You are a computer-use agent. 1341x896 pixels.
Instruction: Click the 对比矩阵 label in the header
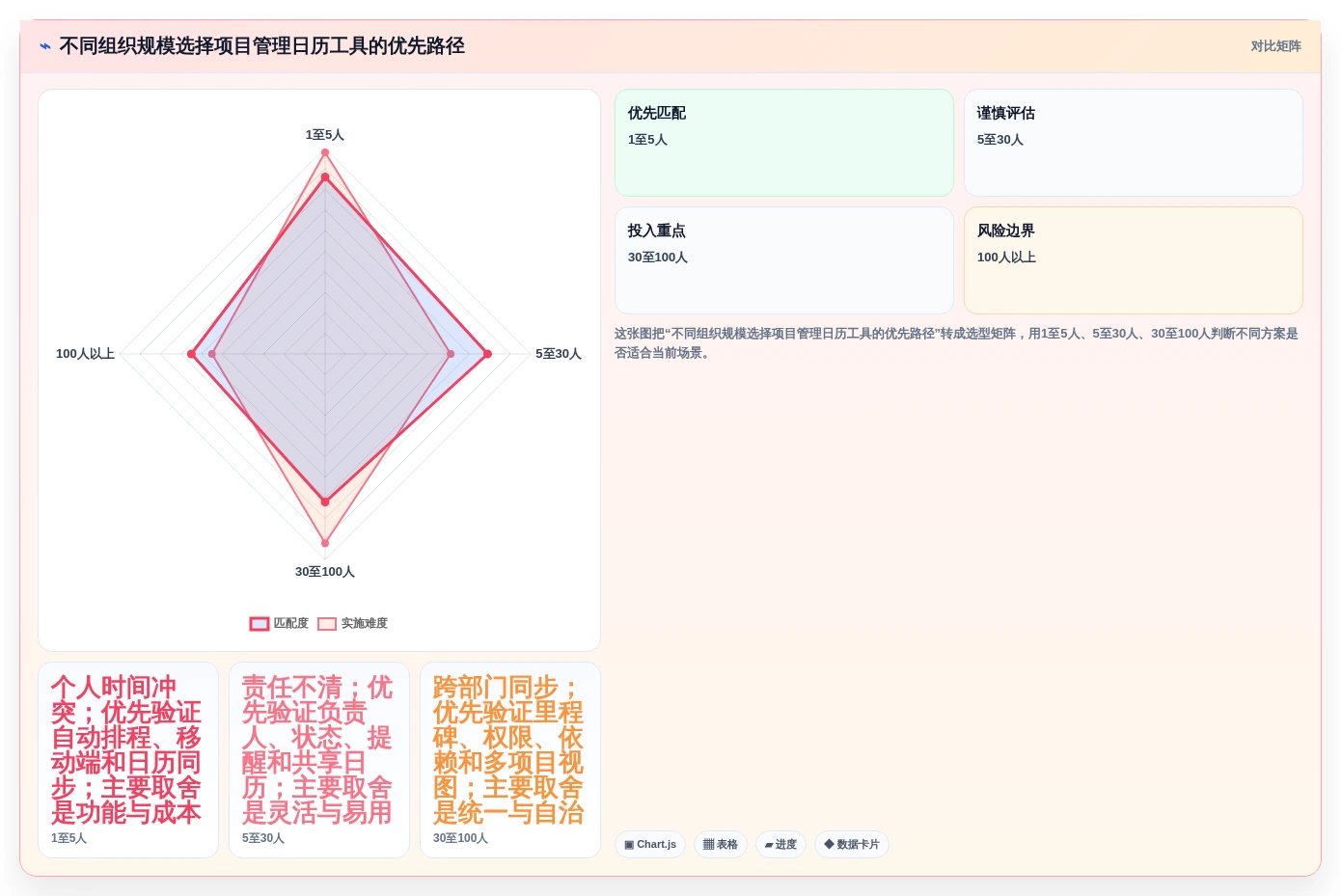[x=1275, y=46]
